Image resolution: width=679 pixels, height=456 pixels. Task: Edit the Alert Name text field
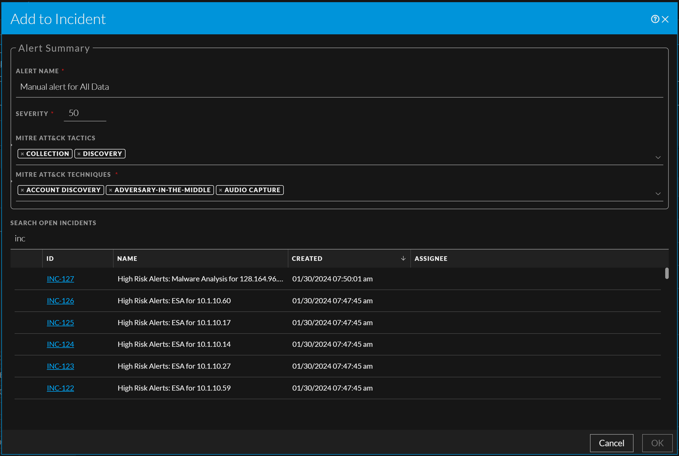[338, 87]
